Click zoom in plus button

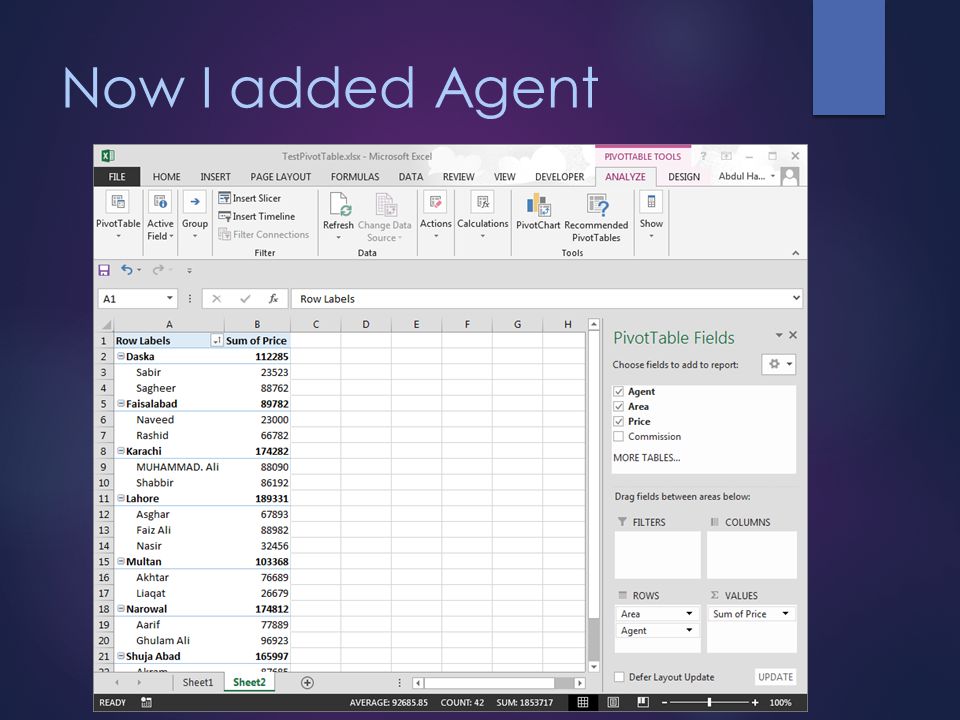pyautogui.click(x=755, y=703)
